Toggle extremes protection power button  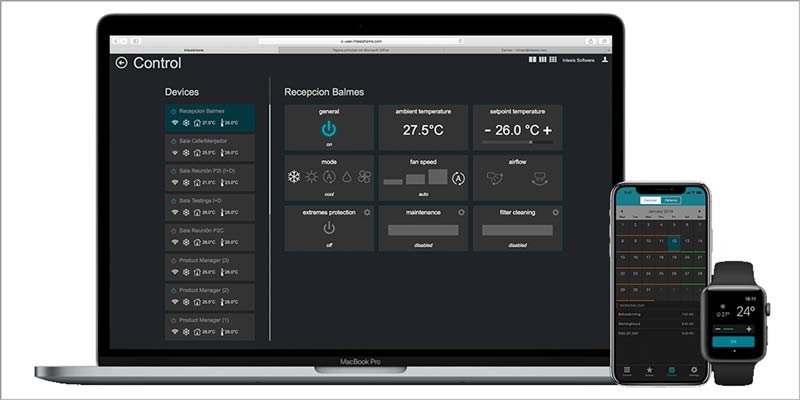329,228
